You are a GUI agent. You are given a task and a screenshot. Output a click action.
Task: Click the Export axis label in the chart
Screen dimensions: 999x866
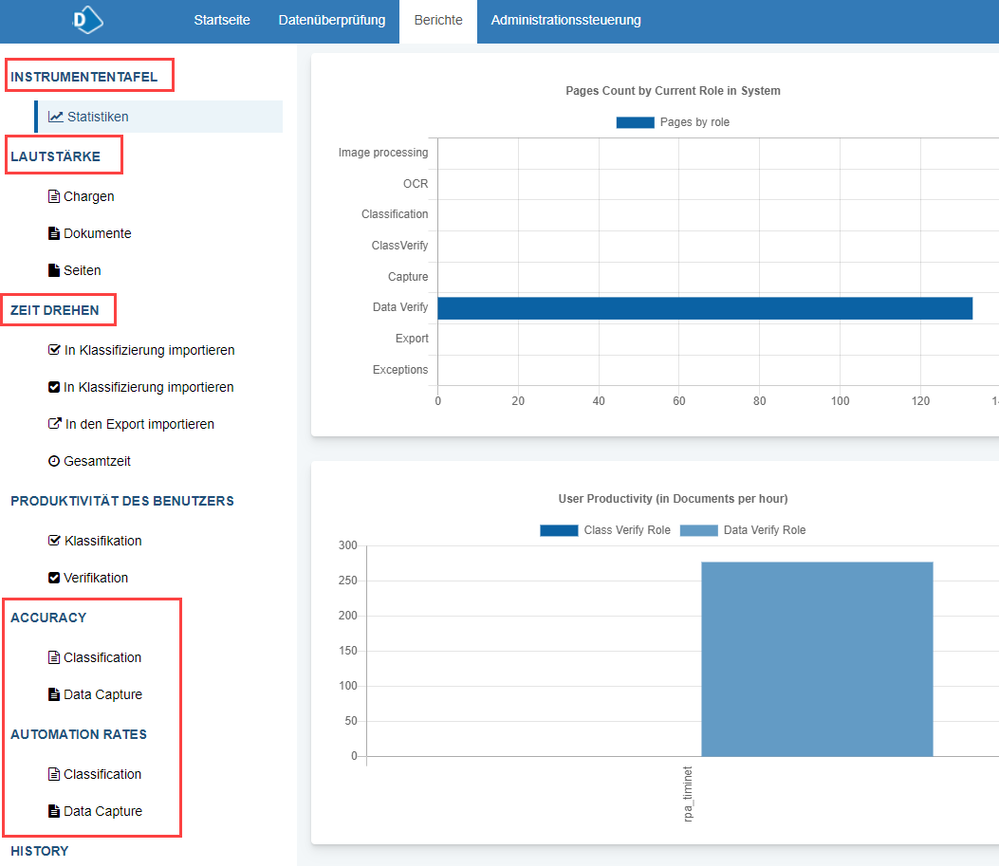coord(412,338)
